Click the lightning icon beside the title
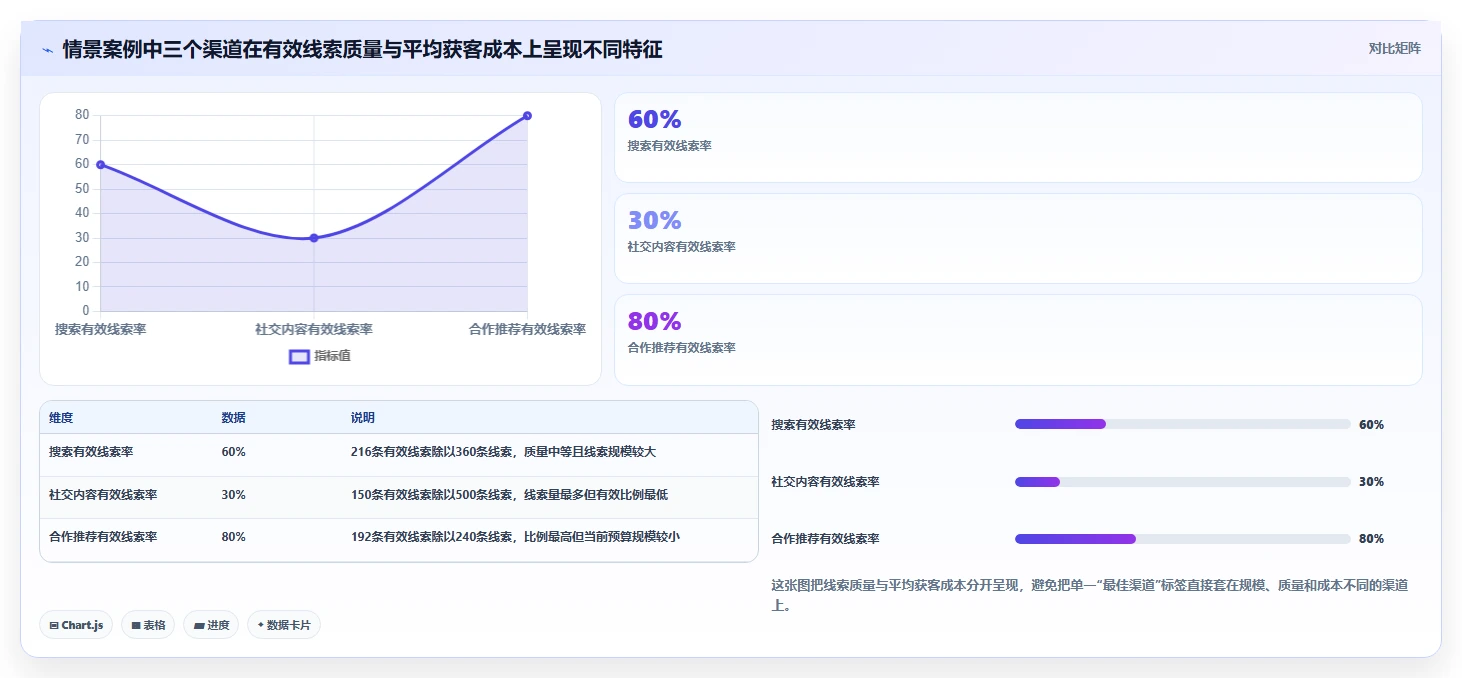Viewport: 1462px width, 678px height. click(47, 49)
